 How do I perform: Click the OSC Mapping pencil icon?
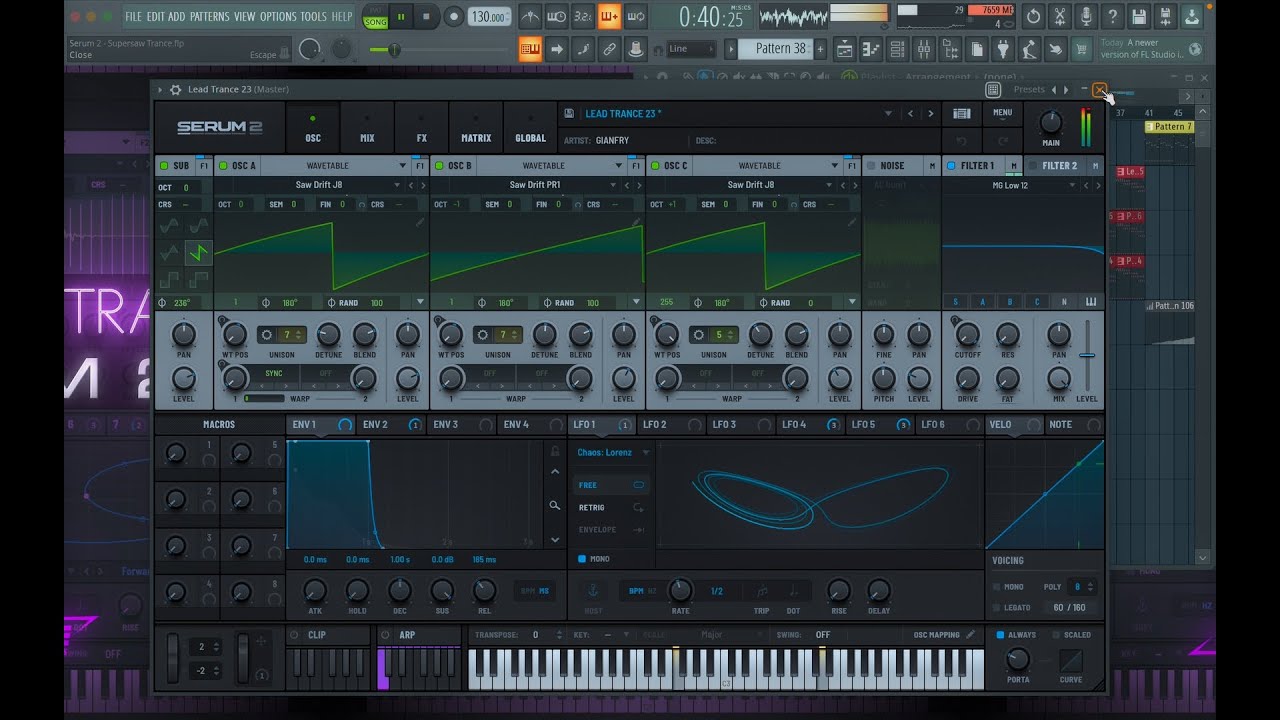pyautogui.click(x=969, y=635)
